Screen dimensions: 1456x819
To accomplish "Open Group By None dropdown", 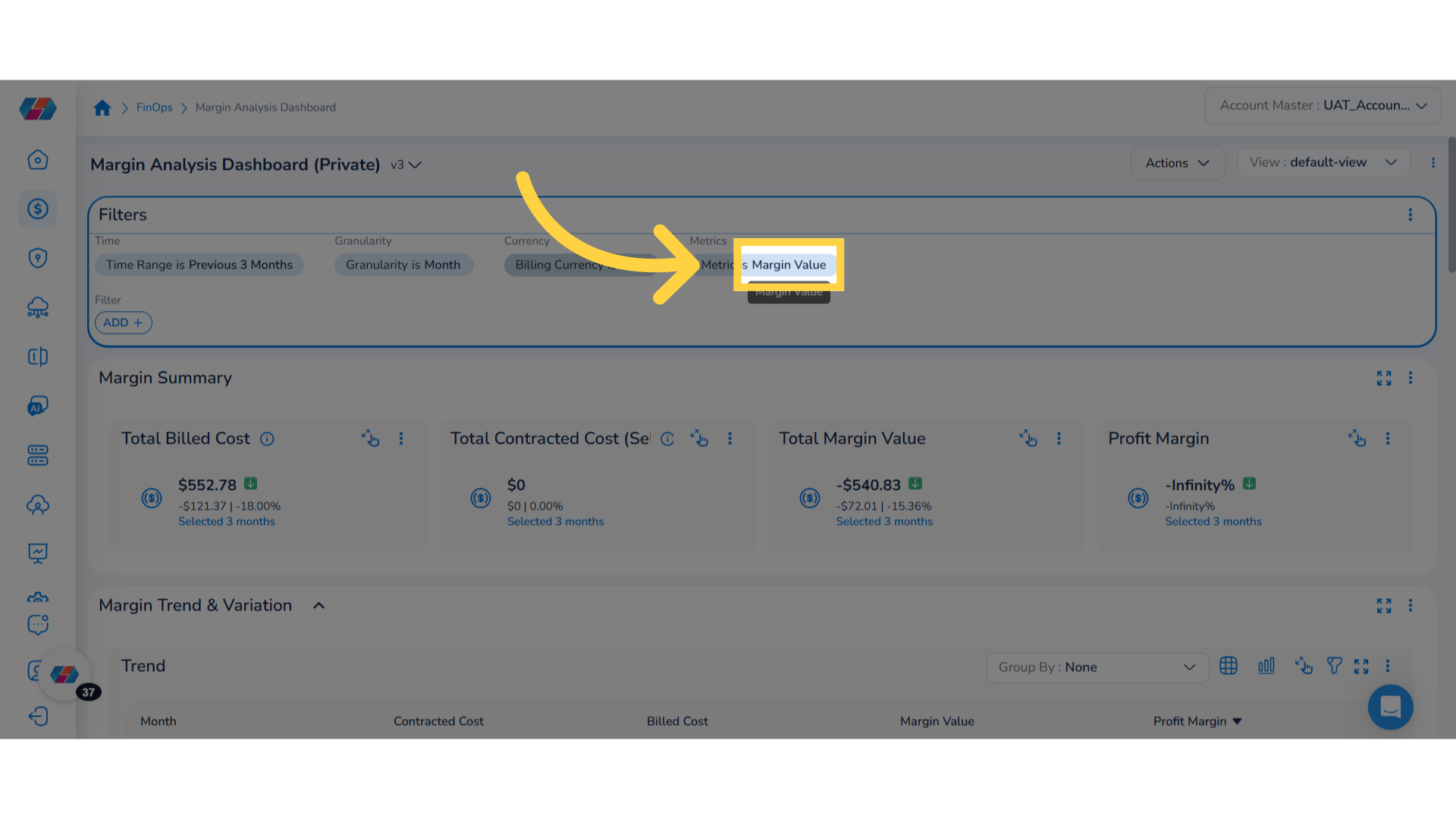I will [x=1097, y=667].
